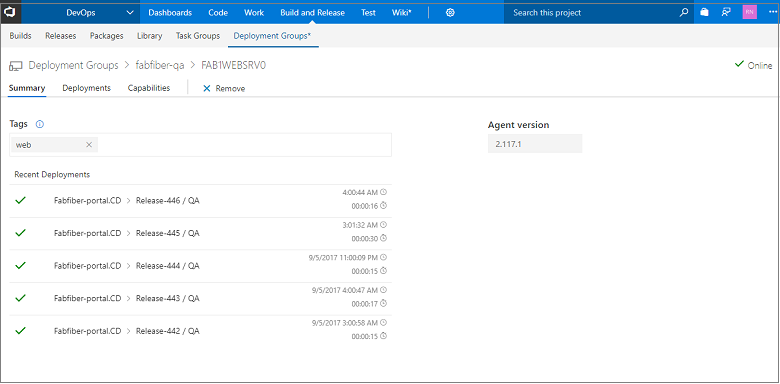Click the 00:00:30 duration timer icon
The image size is (780, 384).
coord(384,238)
